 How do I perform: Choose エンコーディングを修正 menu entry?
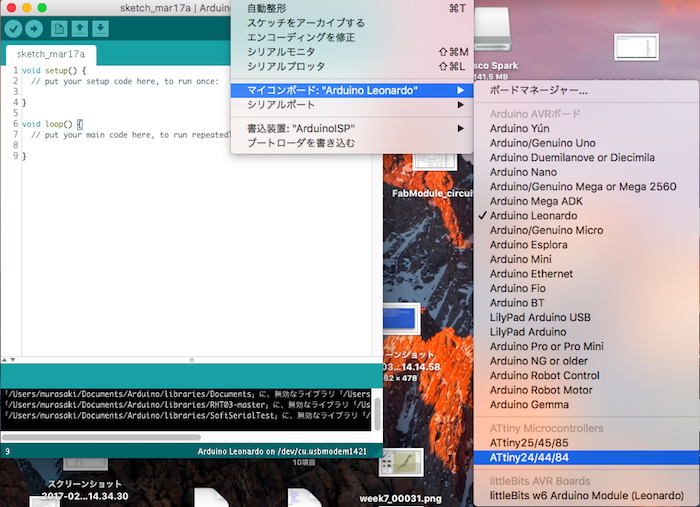click(352, 37)
